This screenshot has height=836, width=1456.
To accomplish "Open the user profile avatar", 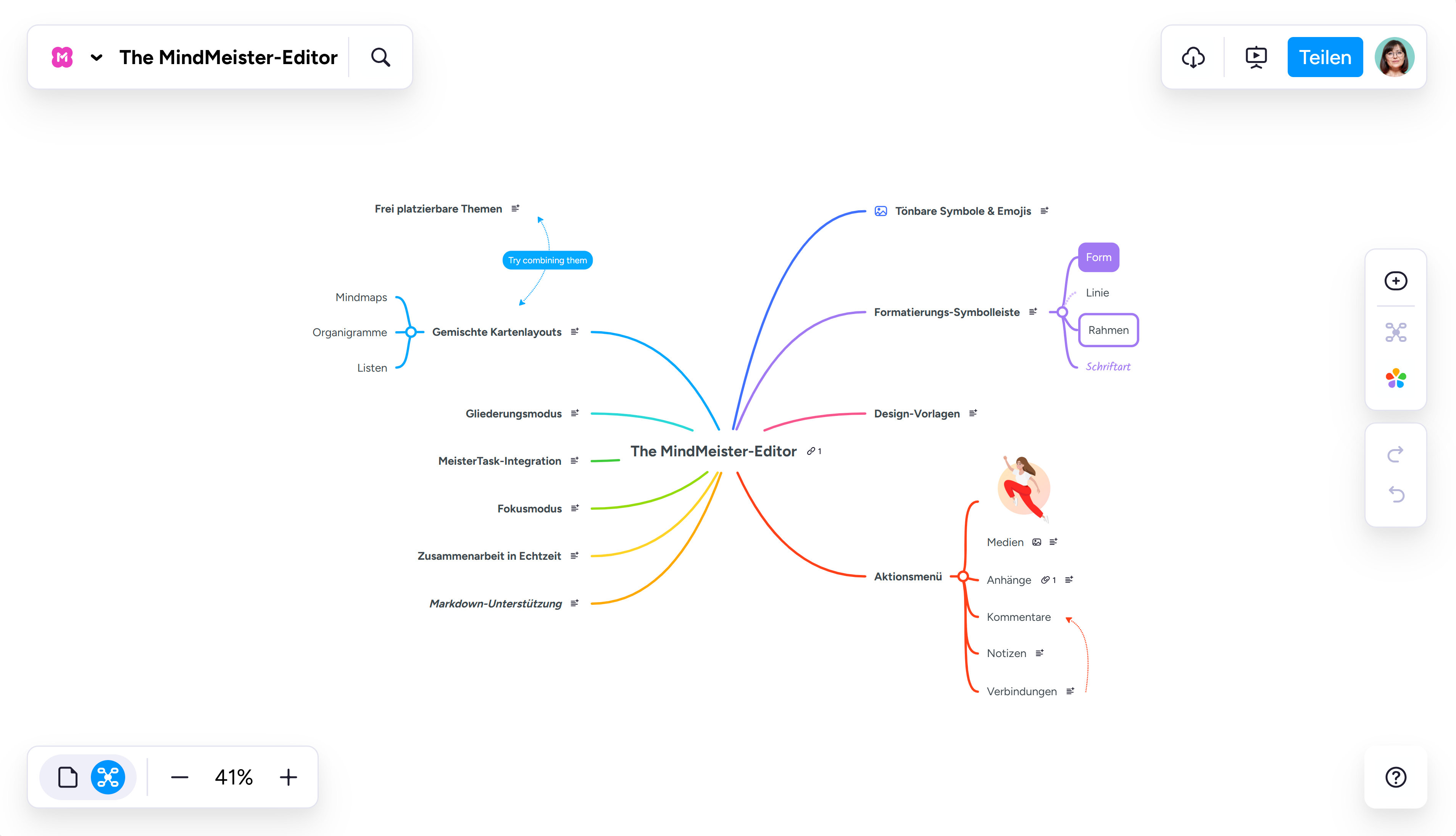I will click(x=1394, y=57).
